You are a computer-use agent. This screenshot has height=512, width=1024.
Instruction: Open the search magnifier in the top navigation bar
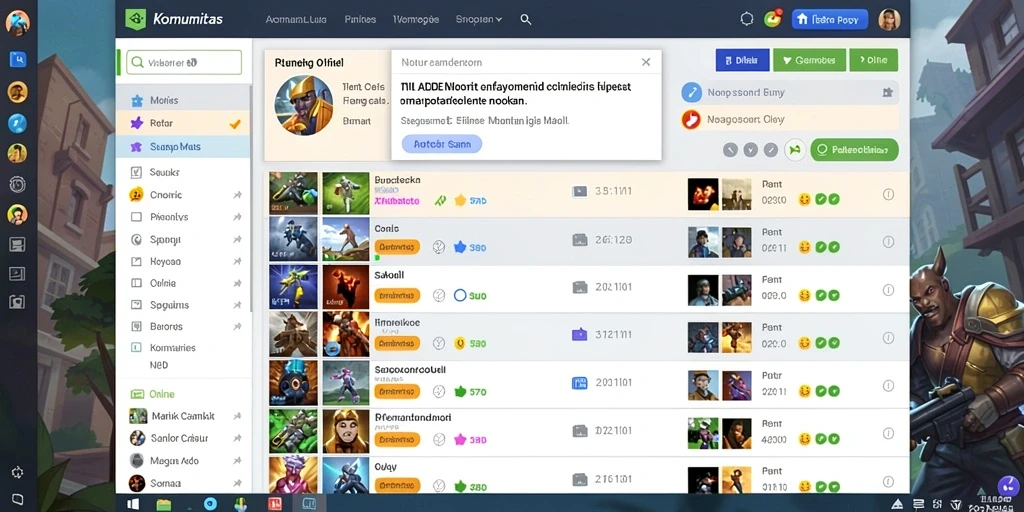[526, 20]
